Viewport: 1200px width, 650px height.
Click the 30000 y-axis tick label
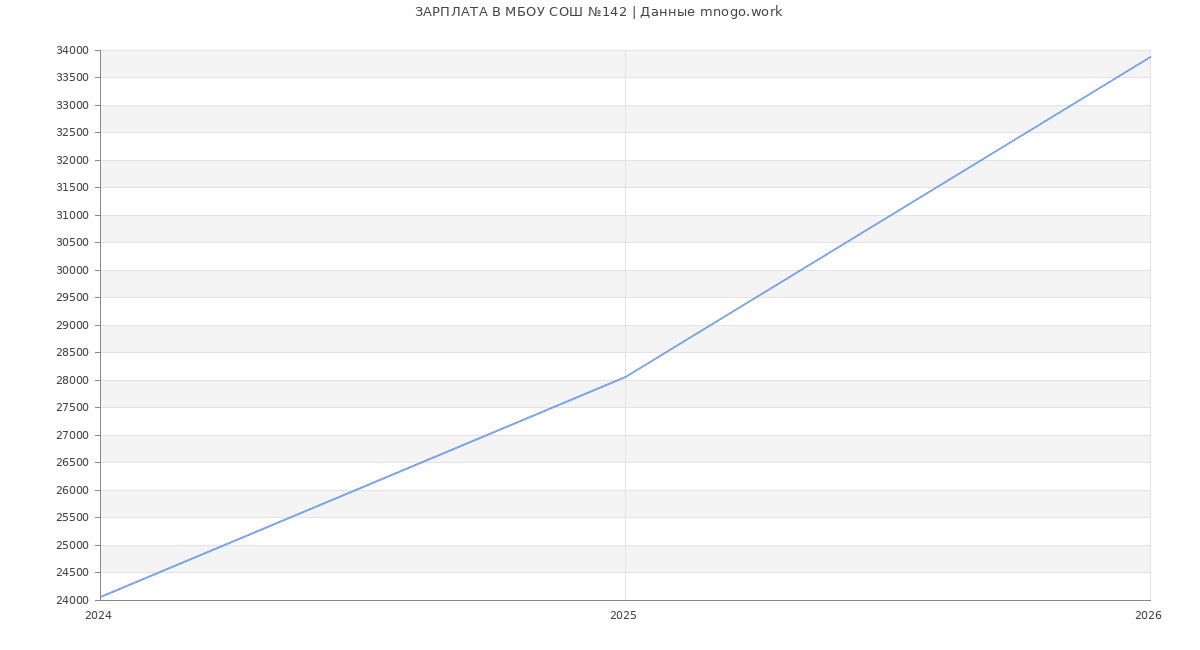pyautogui.click(x=72, y=270)
